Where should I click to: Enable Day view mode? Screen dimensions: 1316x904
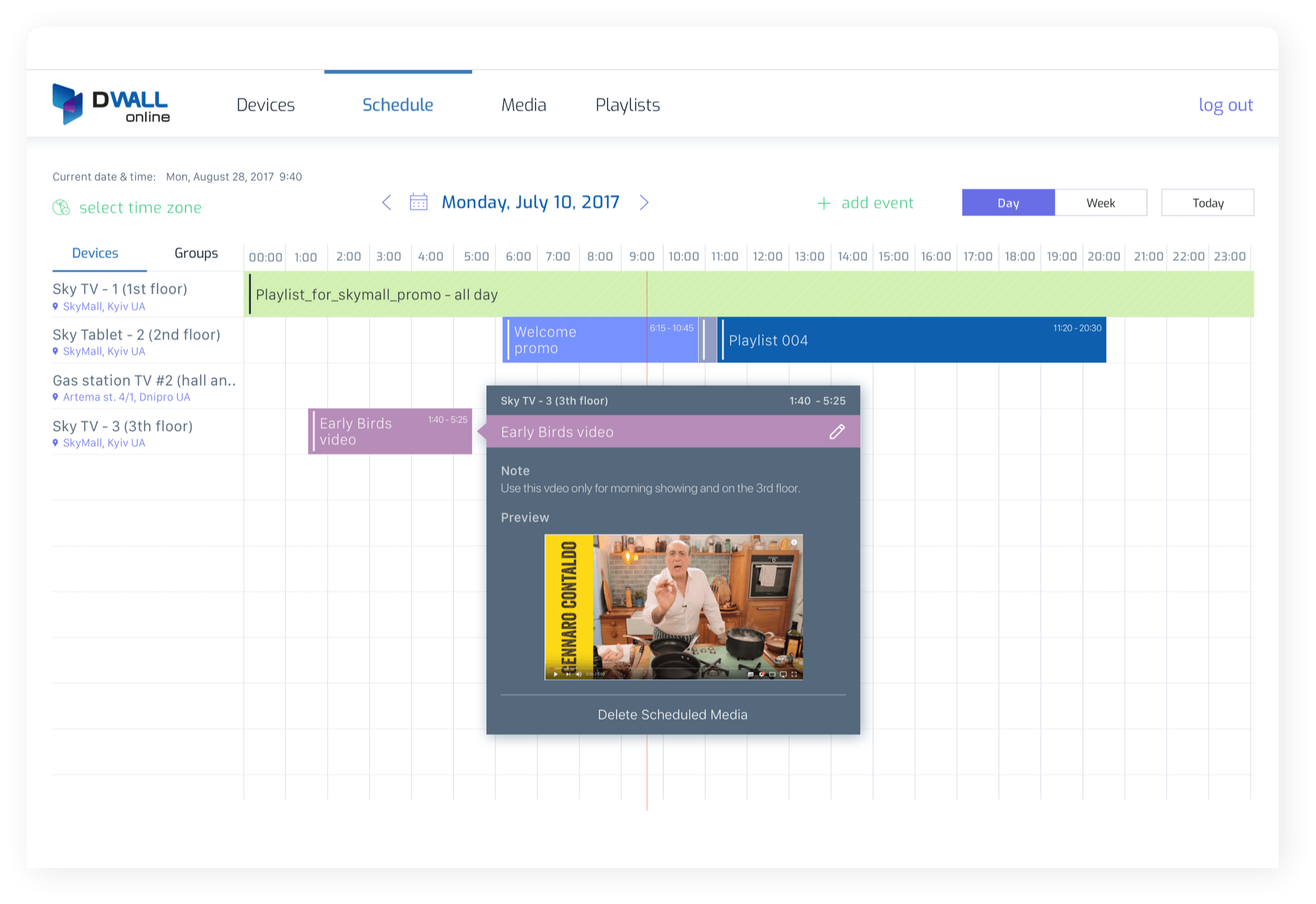(x=1008, y=202)
